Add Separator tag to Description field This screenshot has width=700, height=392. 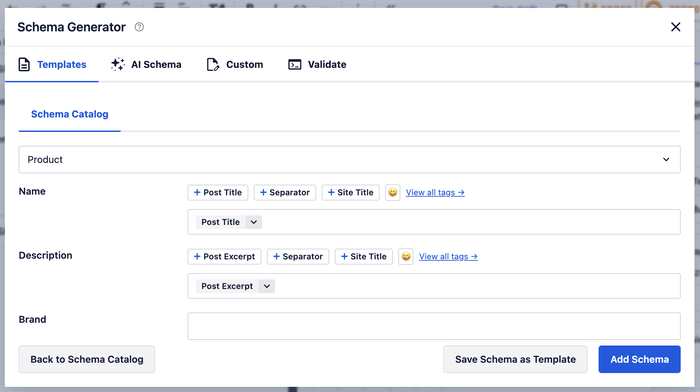click(x=298, y=257)
